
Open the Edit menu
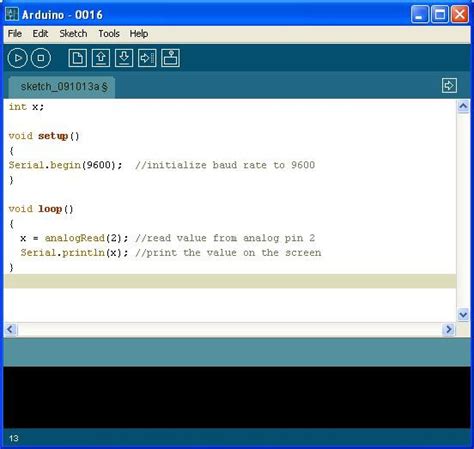click(40, 34)
